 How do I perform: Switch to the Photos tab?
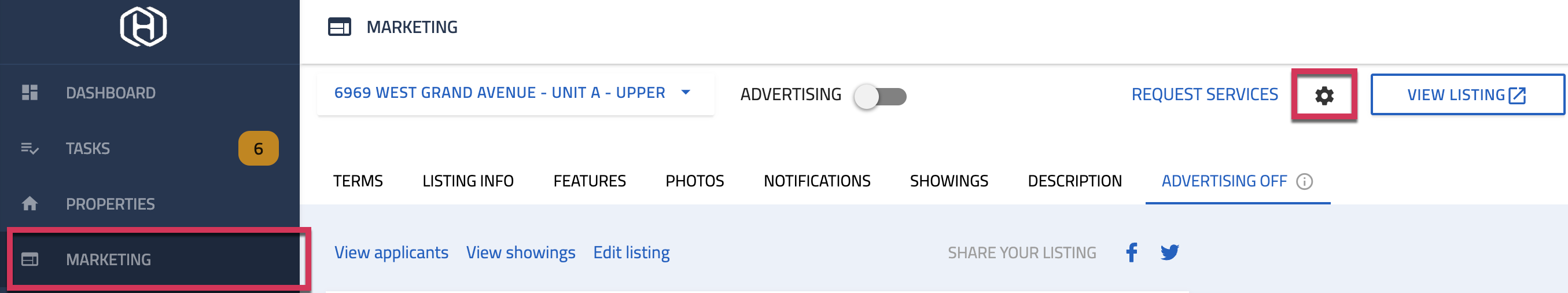point(694,181)
